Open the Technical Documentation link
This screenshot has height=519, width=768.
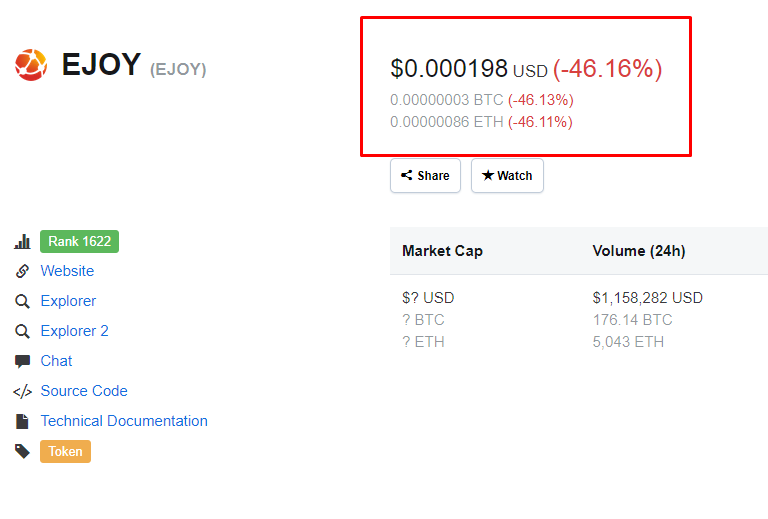[x=124, y=421]
